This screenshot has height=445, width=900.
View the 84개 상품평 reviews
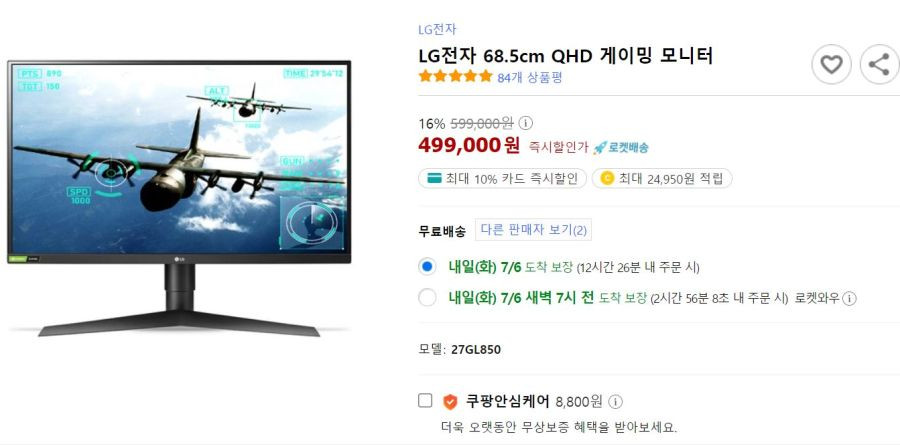pyautogui.click(x=529, y=78)
